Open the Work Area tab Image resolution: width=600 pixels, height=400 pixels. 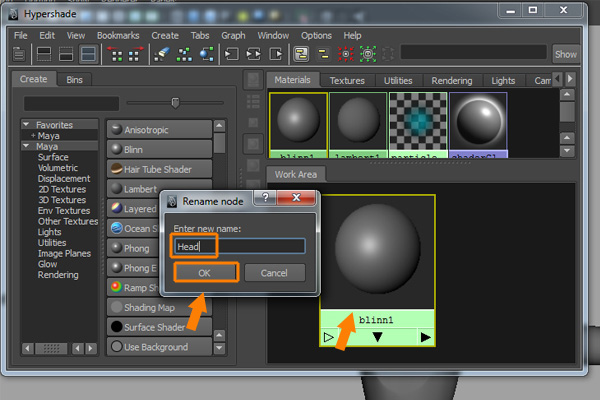click(296, 174)
